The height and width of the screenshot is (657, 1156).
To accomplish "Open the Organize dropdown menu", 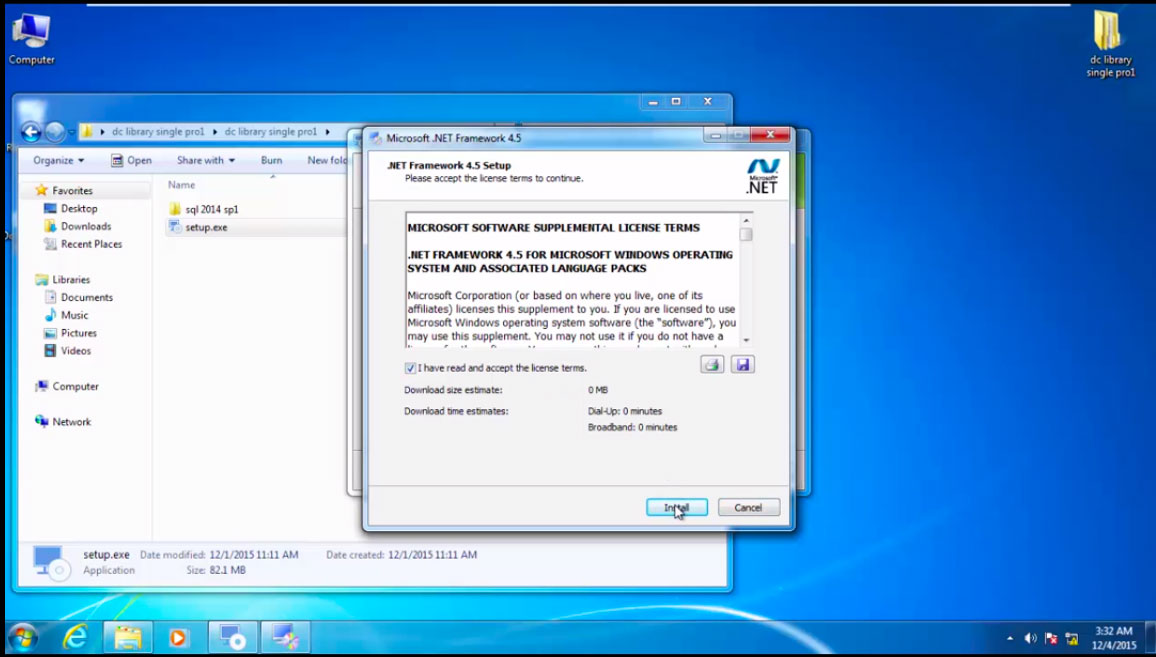I will pyautogui.click(x=58, y=160).
